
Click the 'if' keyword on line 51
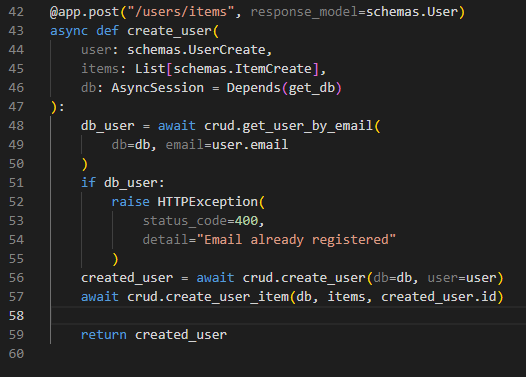tap(88, 183)
